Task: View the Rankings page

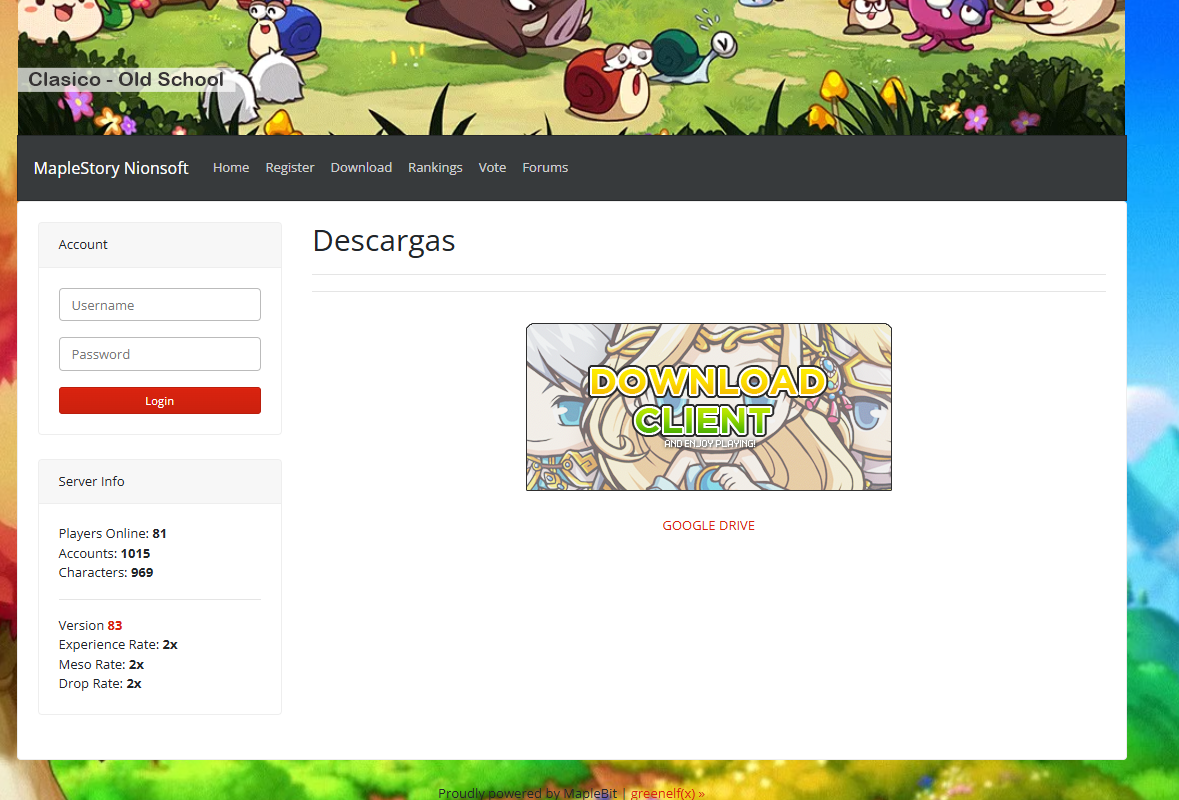Action: pyautogui.click(x=435, y=168)
